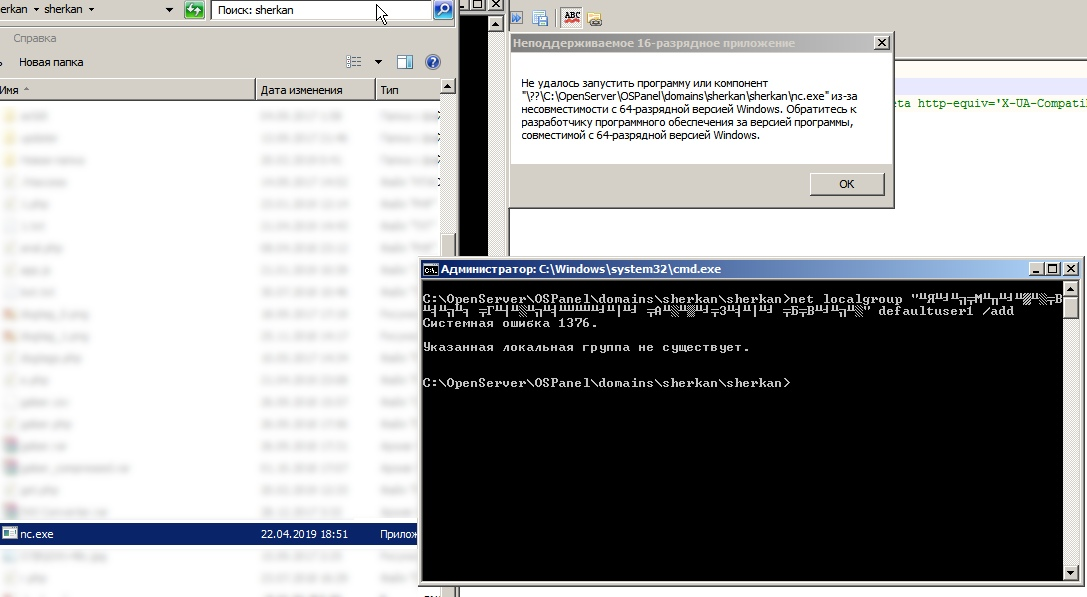Screen dimensions: 1087x597
Task: Open the view options dropdown arrow
Action: pyautogui.click(x=378, y=62)
